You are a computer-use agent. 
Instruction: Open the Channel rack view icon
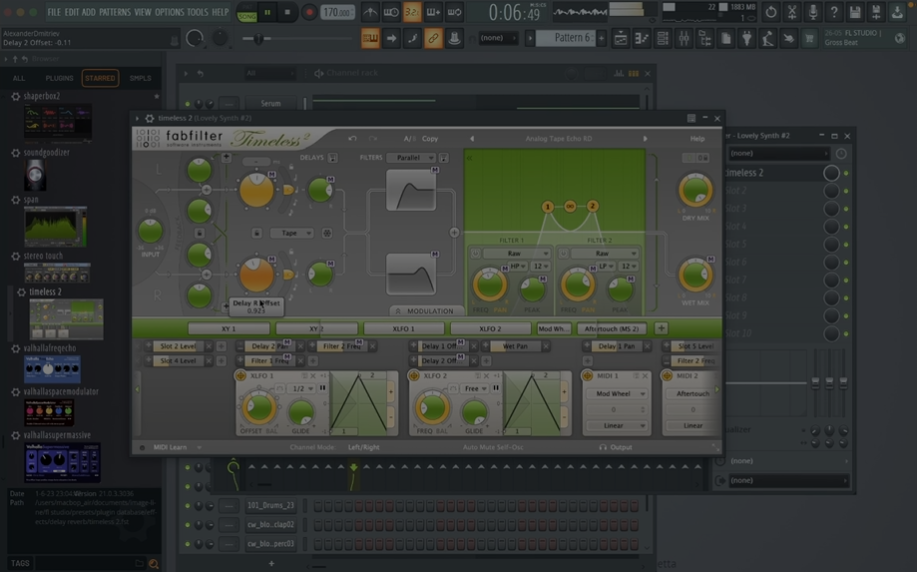(x=663, y=39)
